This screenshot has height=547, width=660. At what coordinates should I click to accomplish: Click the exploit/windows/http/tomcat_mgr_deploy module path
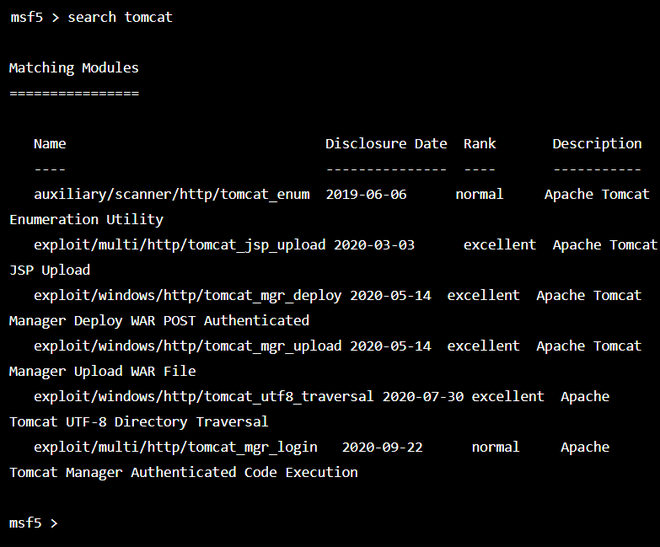pos(188,295)
